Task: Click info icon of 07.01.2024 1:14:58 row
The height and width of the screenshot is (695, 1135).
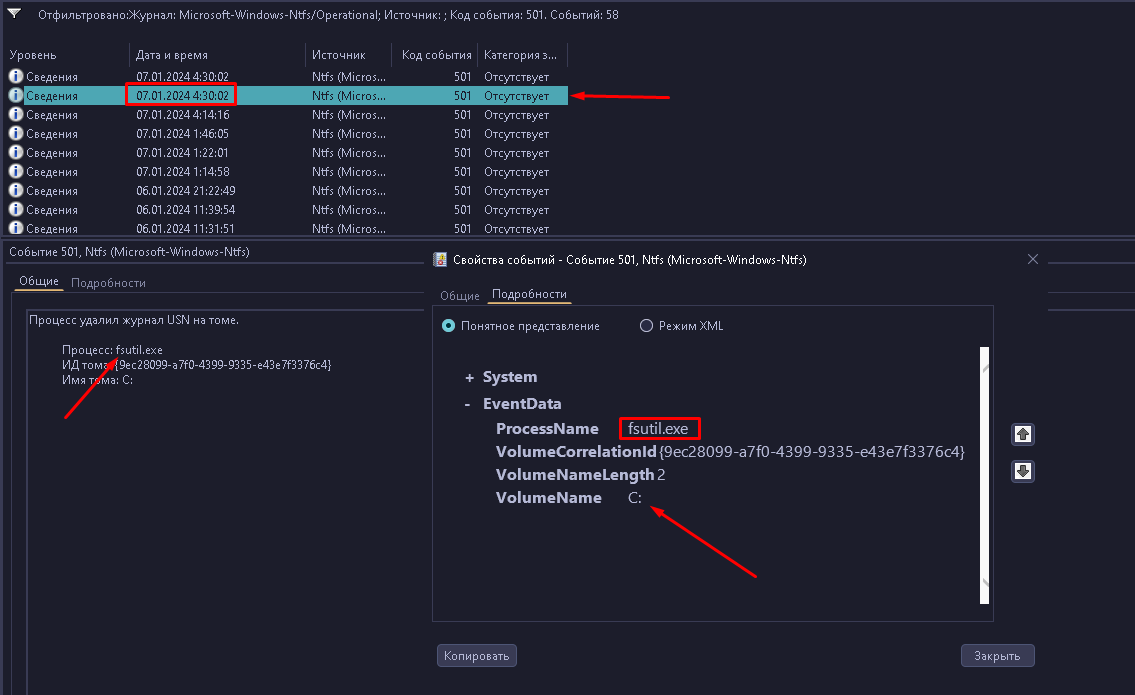Action: pos(16,172)
